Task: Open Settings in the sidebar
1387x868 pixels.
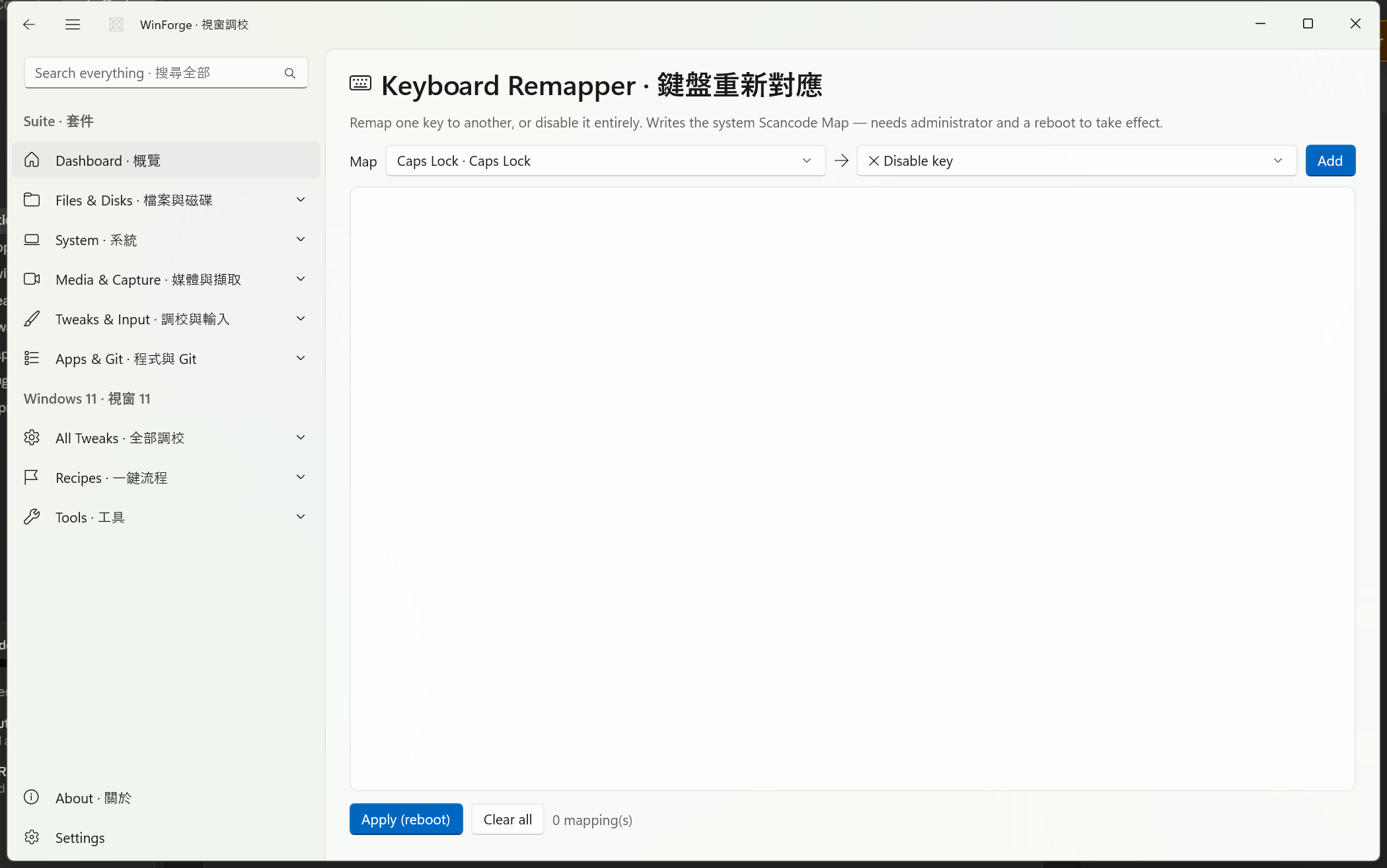Action: [x=166, y=838]
